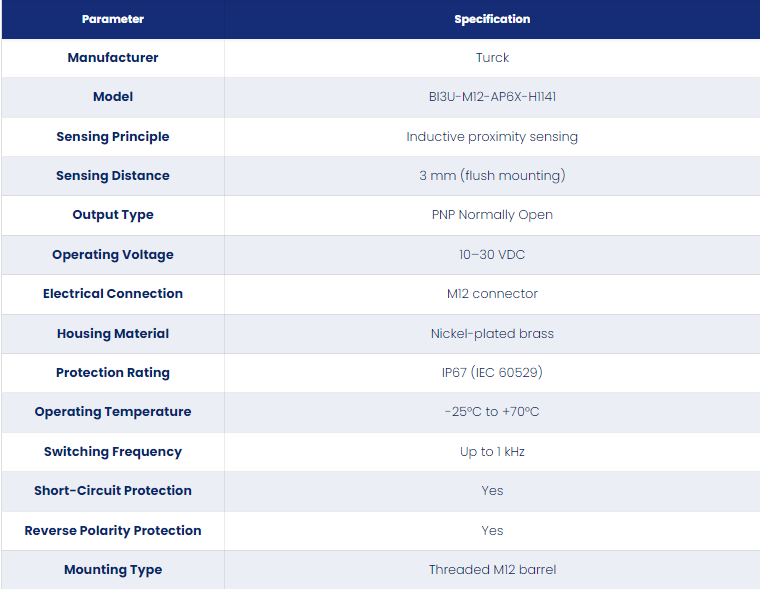
Task: Click the Sensing Principle label
Action: (x=112, y=136)
